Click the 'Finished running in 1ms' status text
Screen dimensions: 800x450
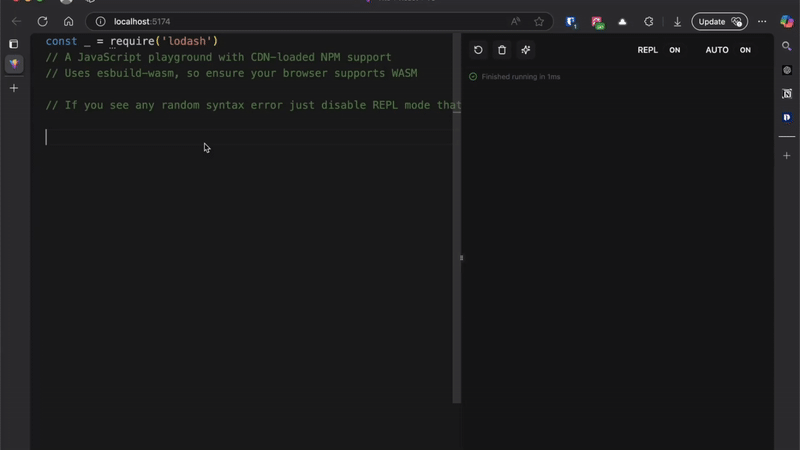click(x=521, y=77)
